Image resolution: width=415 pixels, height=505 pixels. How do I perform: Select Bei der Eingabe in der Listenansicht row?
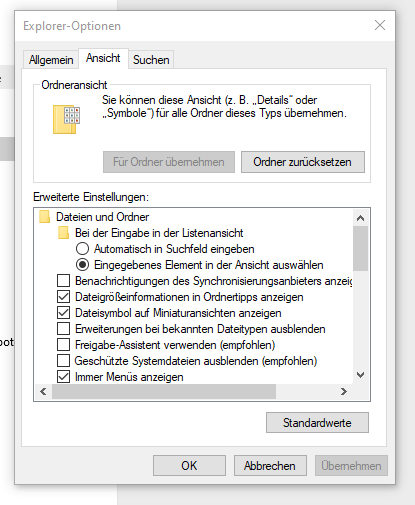[x=159, y=233]
